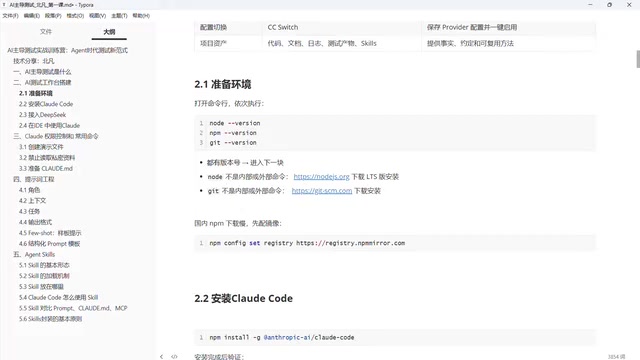Image resolution: width=640 pixels, height=360 pixels.
Task: Open the 编辑(E) menu
Action: (31, 16)
